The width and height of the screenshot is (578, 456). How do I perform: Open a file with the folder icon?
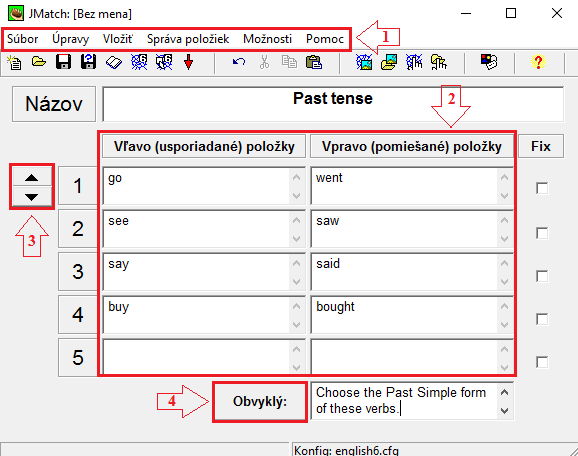39,62
